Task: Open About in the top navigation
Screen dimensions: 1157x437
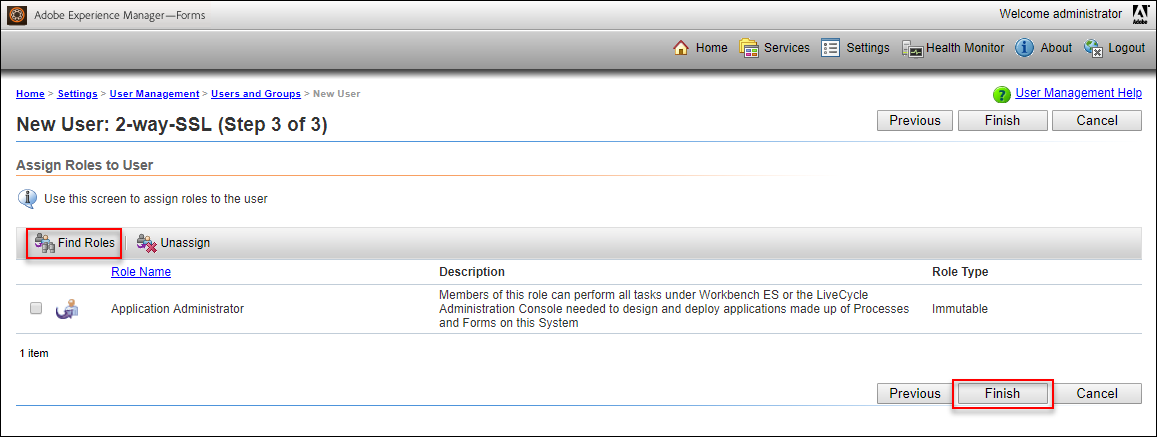Action: (1056, 48)
